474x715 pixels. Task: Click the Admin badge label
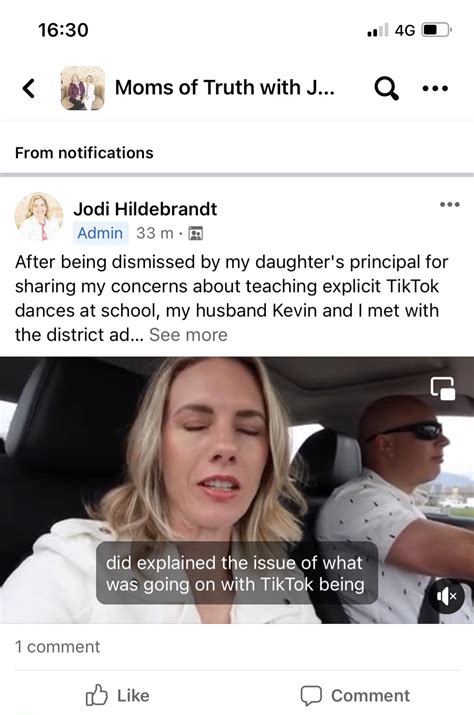click(x=100, y=233)
